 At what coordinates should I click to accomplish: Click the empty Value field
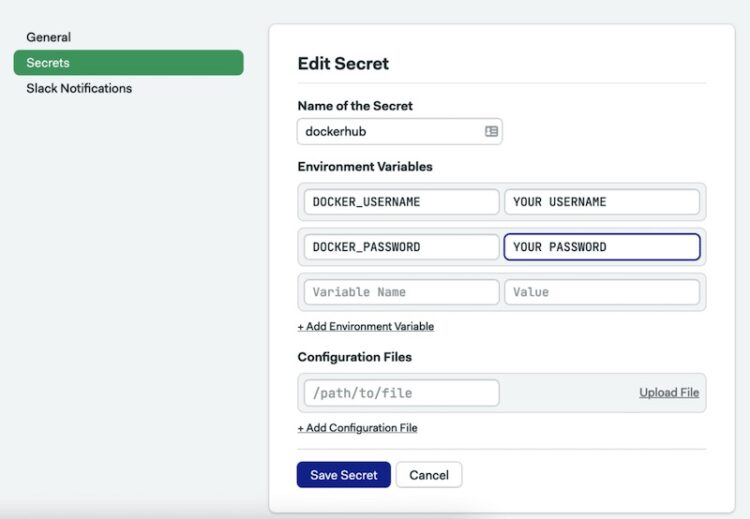tap(602, 292)
